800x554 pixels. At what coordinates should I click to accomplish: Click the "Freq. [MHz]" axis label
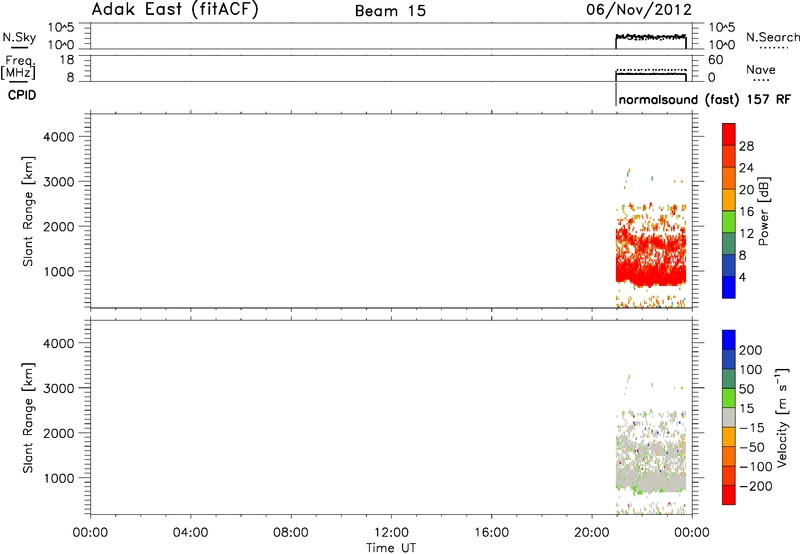tap(19, 67)
